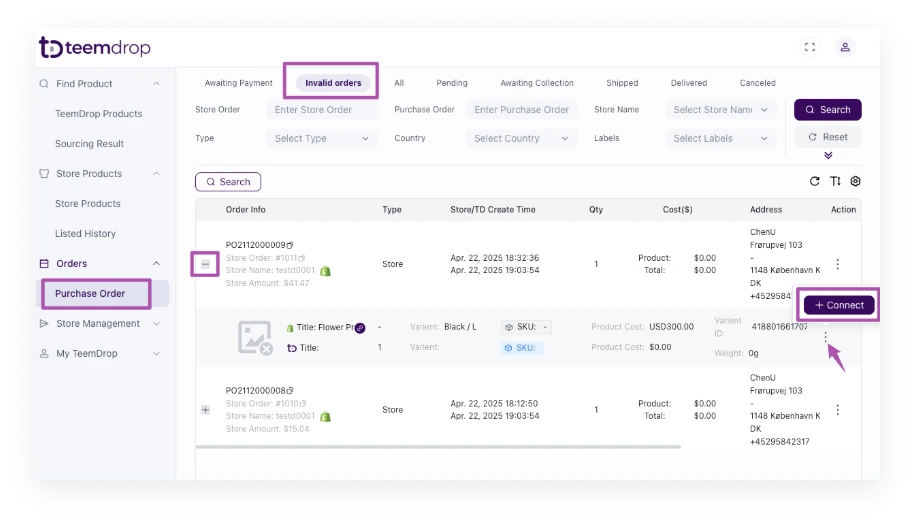Open the Select Country dropdown
916x524 pixels.
tap(521, 139)
